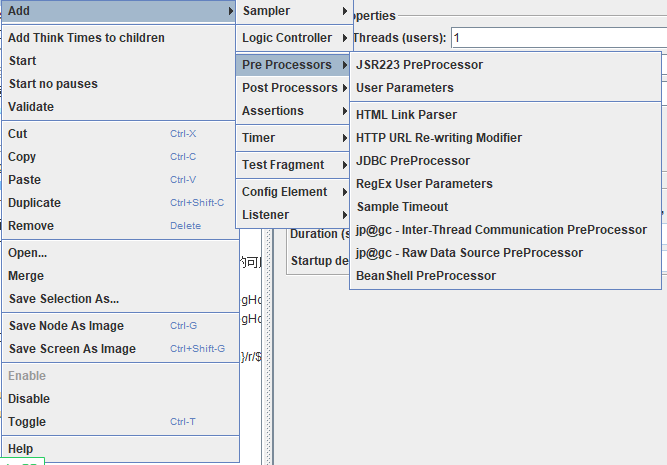Open the Assertions submenu

294,111
